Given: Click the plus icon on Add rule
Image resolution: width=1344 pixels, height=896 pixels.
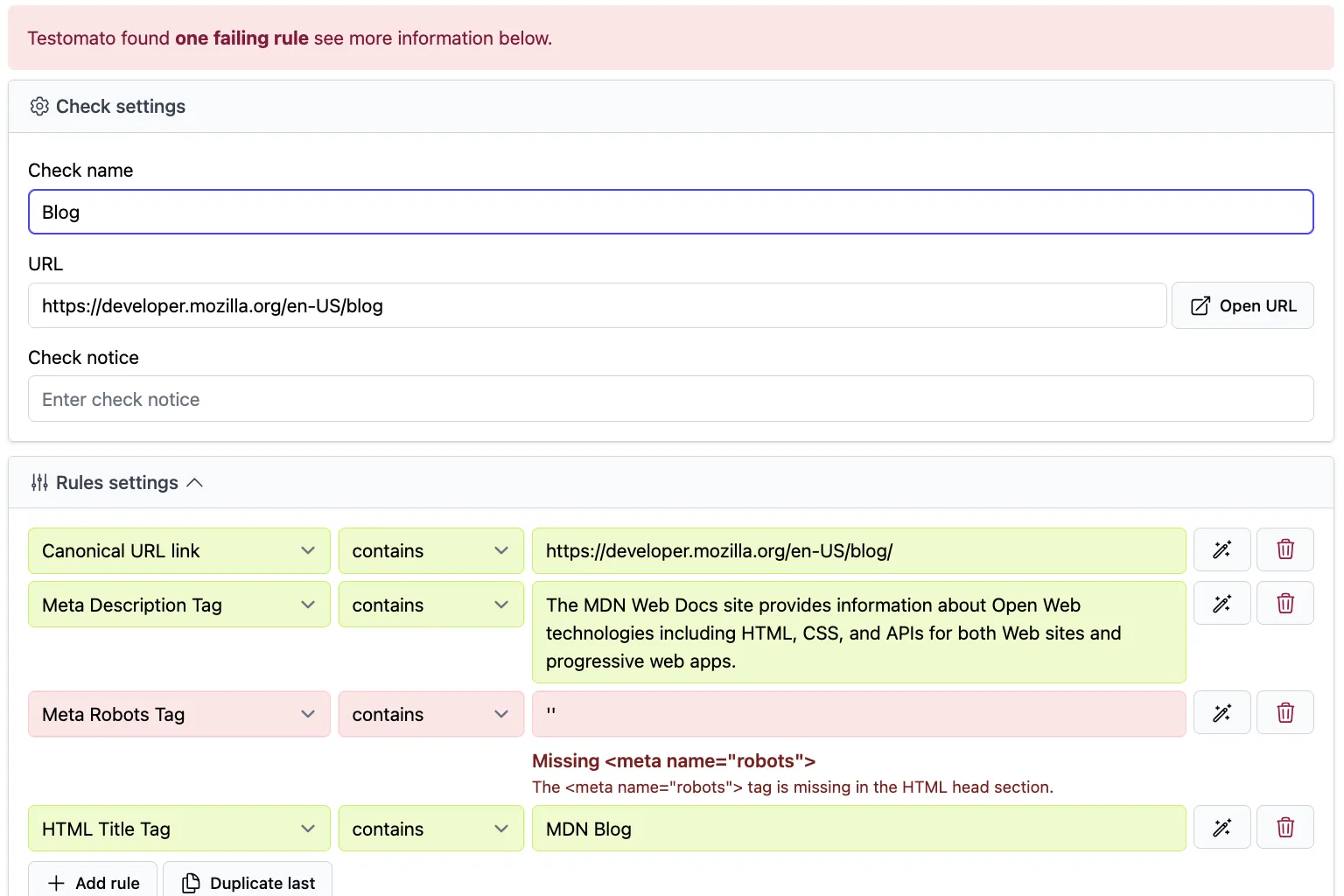Looking at the screenshot, I should [56, 883].
